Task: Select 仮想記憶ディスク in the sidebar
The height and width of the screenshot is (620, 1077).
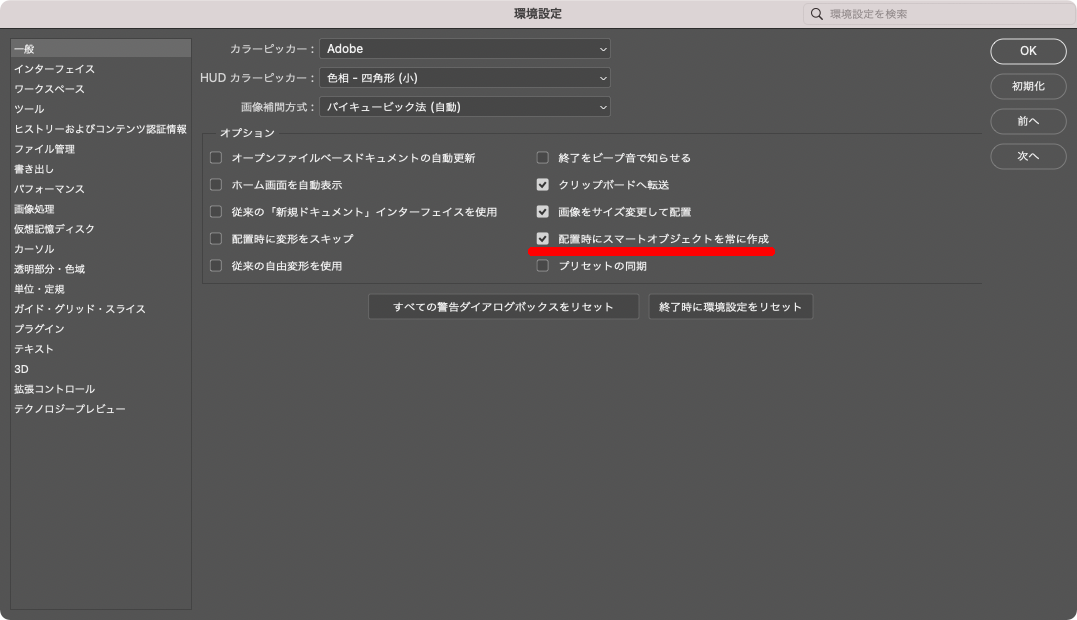Action: click(58, 228)
